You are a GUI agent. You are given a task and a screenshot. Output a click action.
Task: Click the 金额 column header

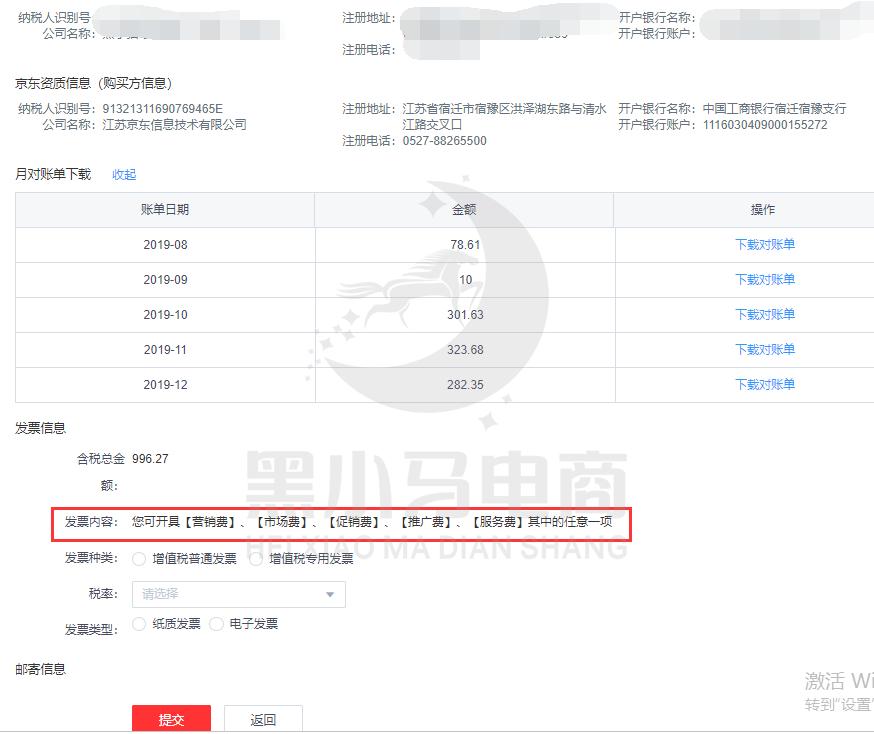click(x=463, y=209)
